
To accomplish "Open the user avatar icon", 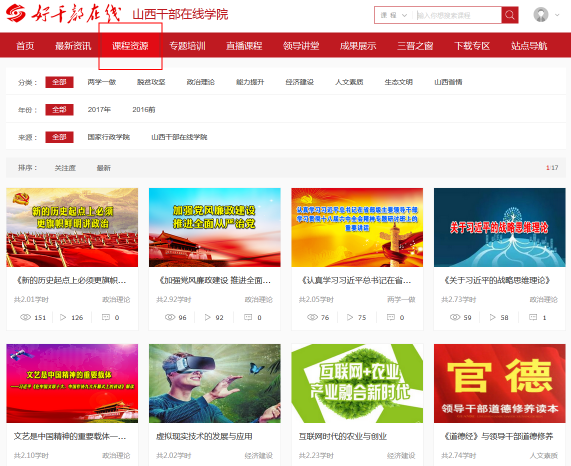I will 541,15.
